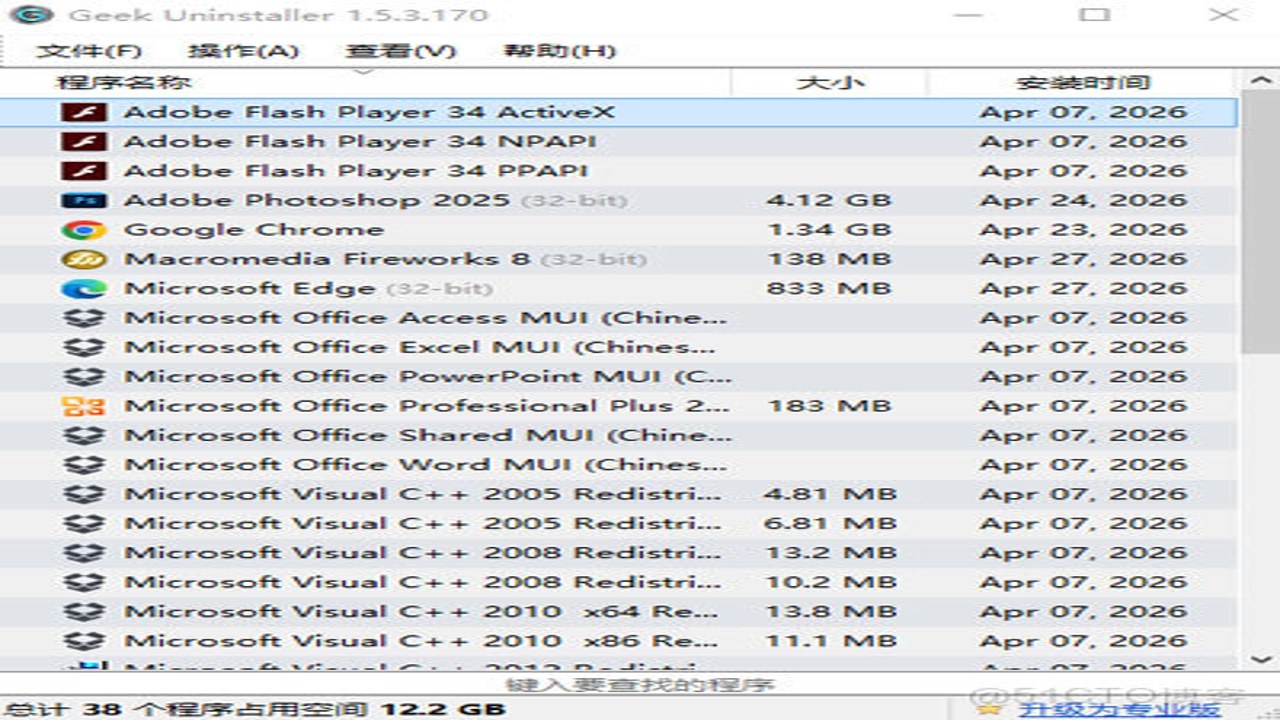Screen dimensions: 1280x720
Task: Click the Office Word MUI icon
Action: pyautogui.click(x=83, y=464)
